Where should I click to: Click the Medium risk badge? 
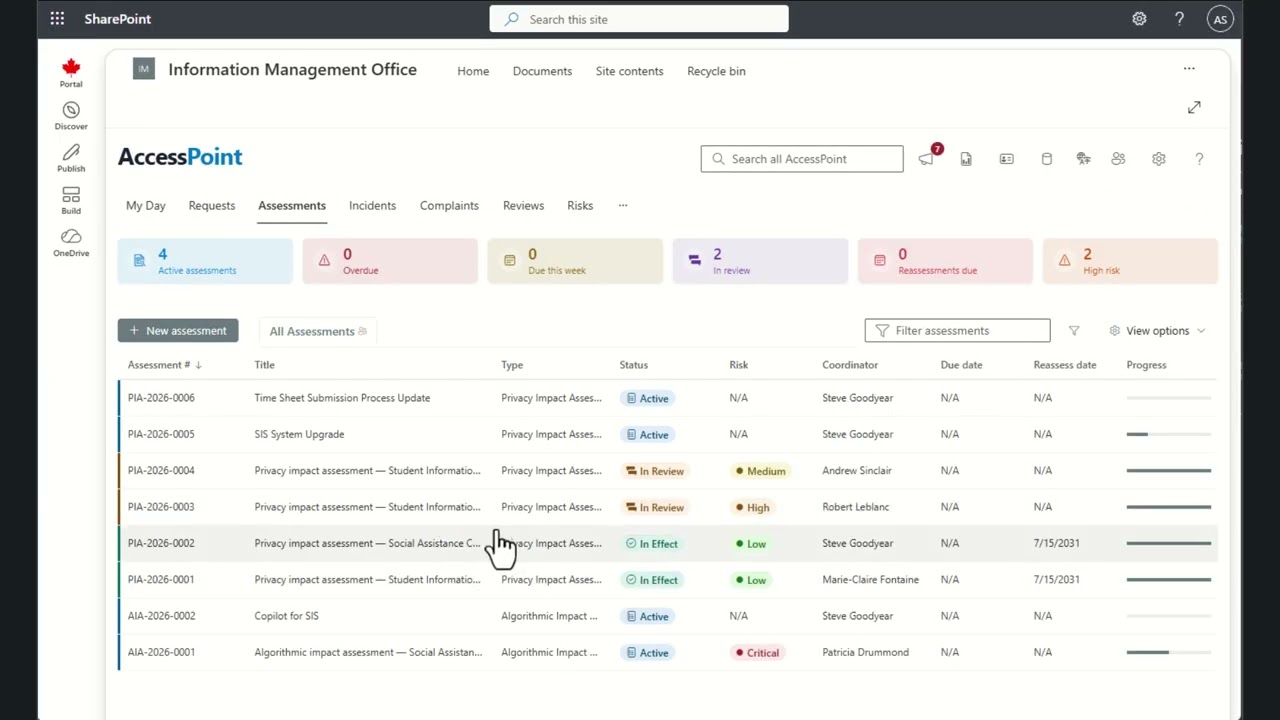coord(761,471)
